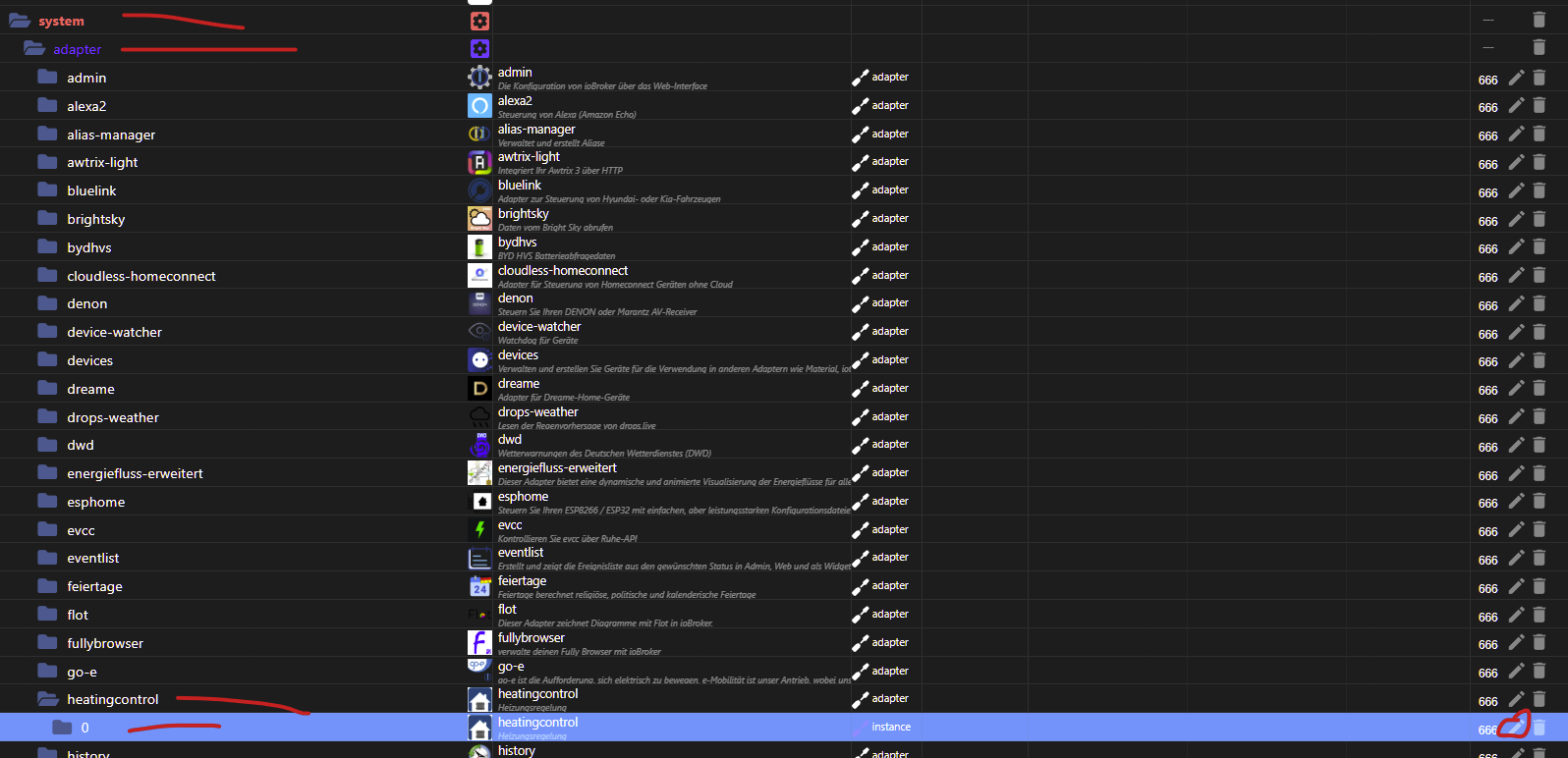Delete the awtrix-light object via trash icon
Screen dimensions: 1568x758
tap(1540, 161)
